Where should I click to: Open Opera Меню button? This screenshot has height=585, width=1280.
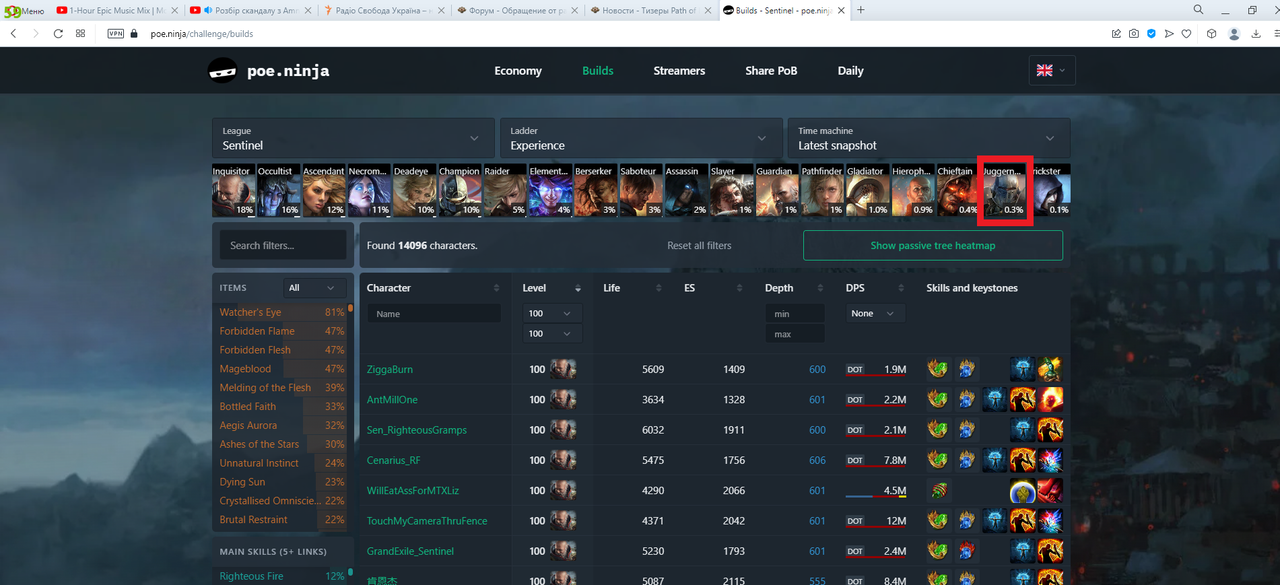pyautogui.click(x=24, y=10)
